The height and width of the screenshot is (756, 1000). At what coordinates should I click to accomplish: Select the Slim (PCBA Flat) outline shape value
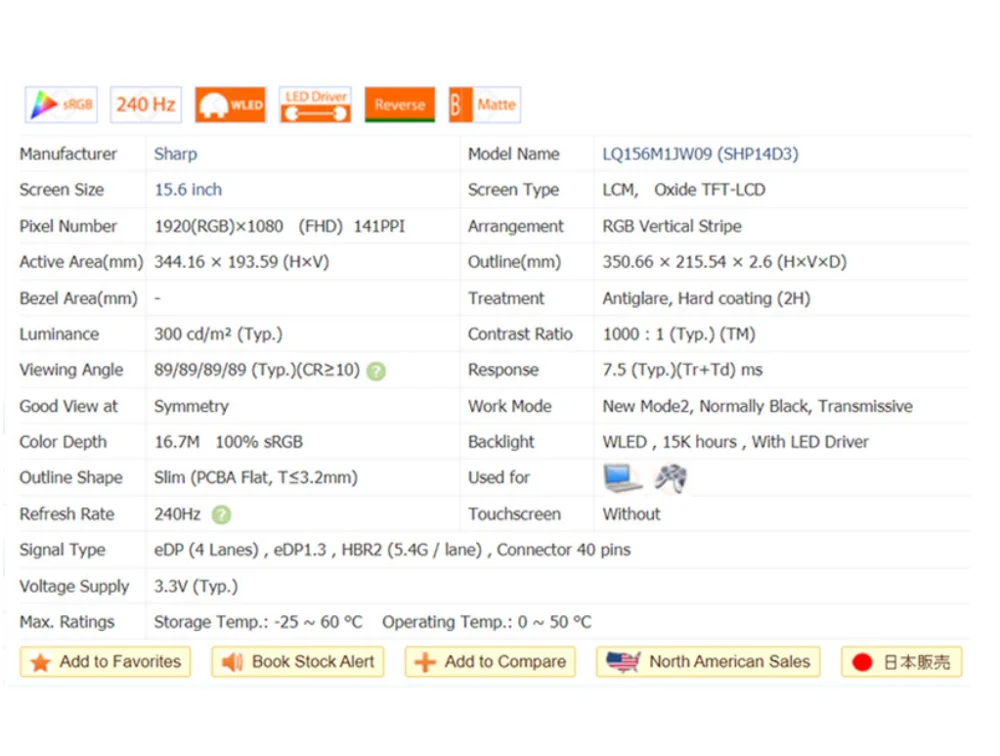click(256, 478)
